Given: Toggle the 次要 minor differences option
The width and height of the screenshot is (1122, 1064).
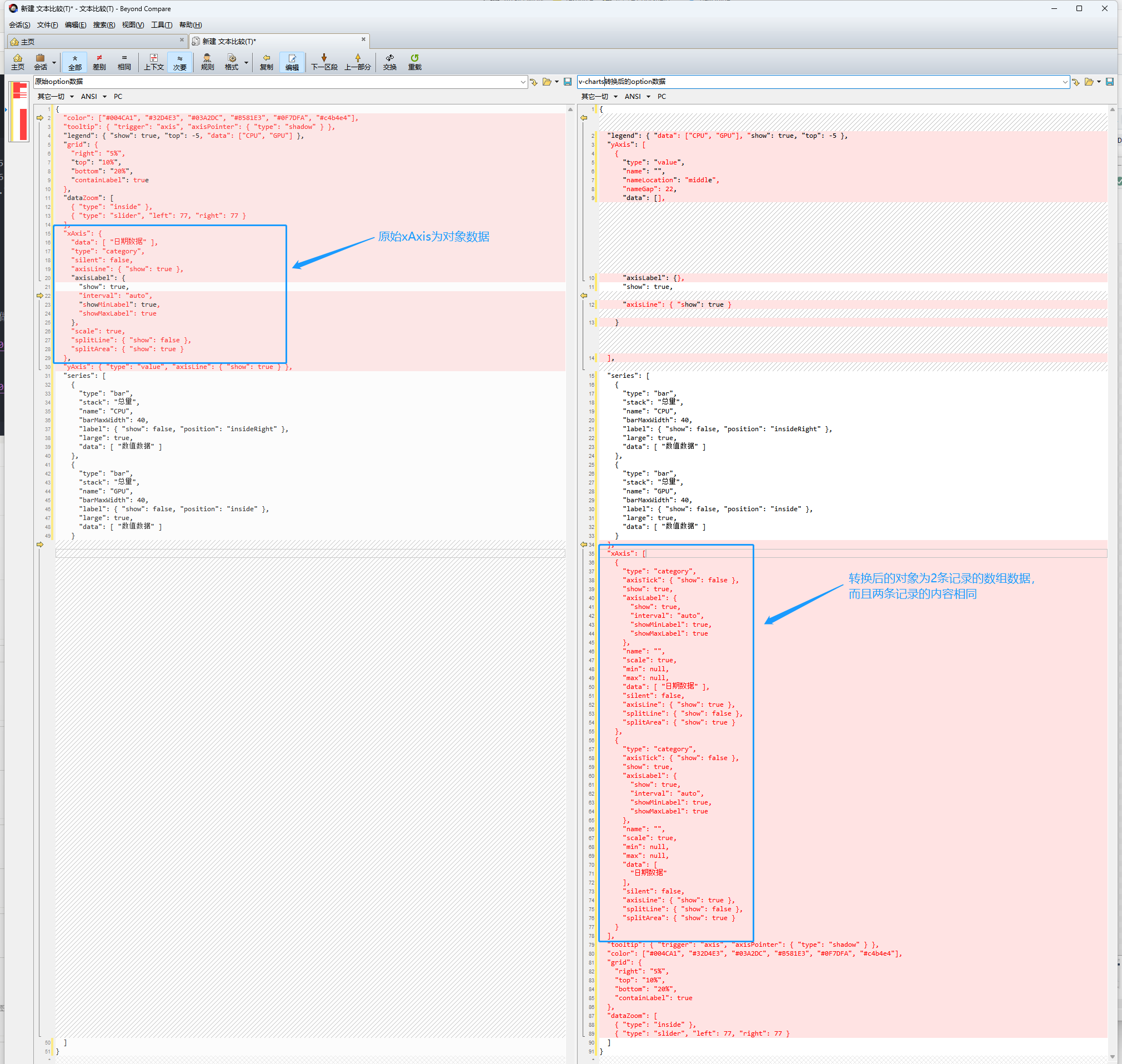Looking at the screenshot, I should [180, 62].
